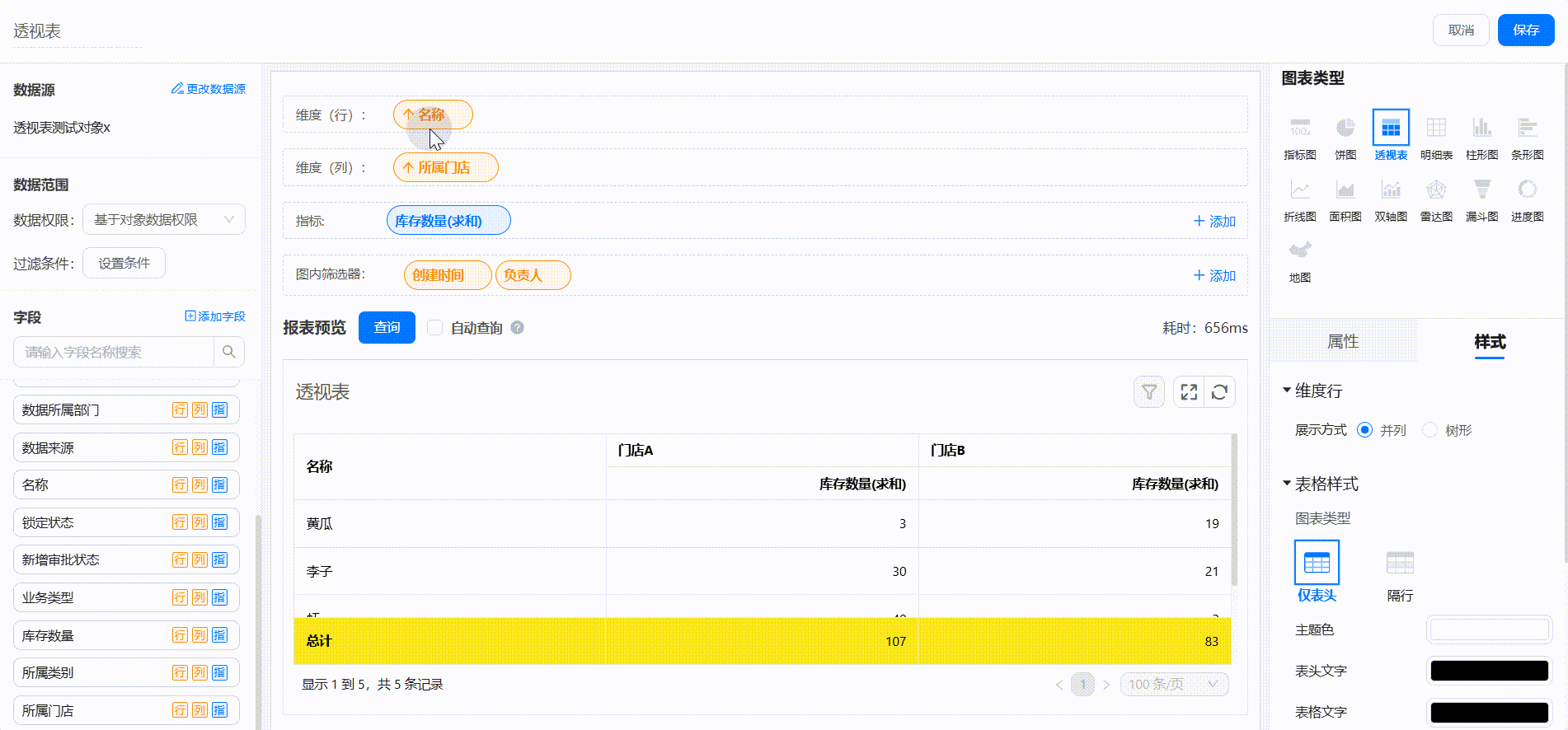Go to the next page arrow

point(1106,685)
